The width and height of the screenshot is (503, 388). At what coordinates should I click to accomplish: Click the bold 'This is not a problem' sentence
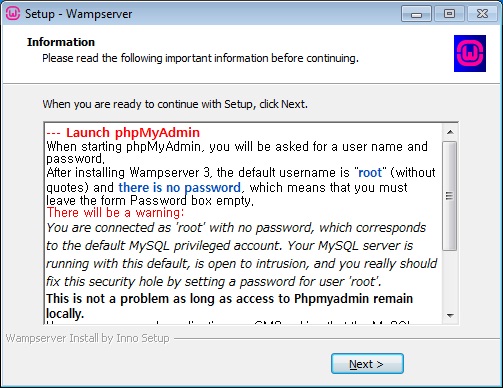coord(229,306)
